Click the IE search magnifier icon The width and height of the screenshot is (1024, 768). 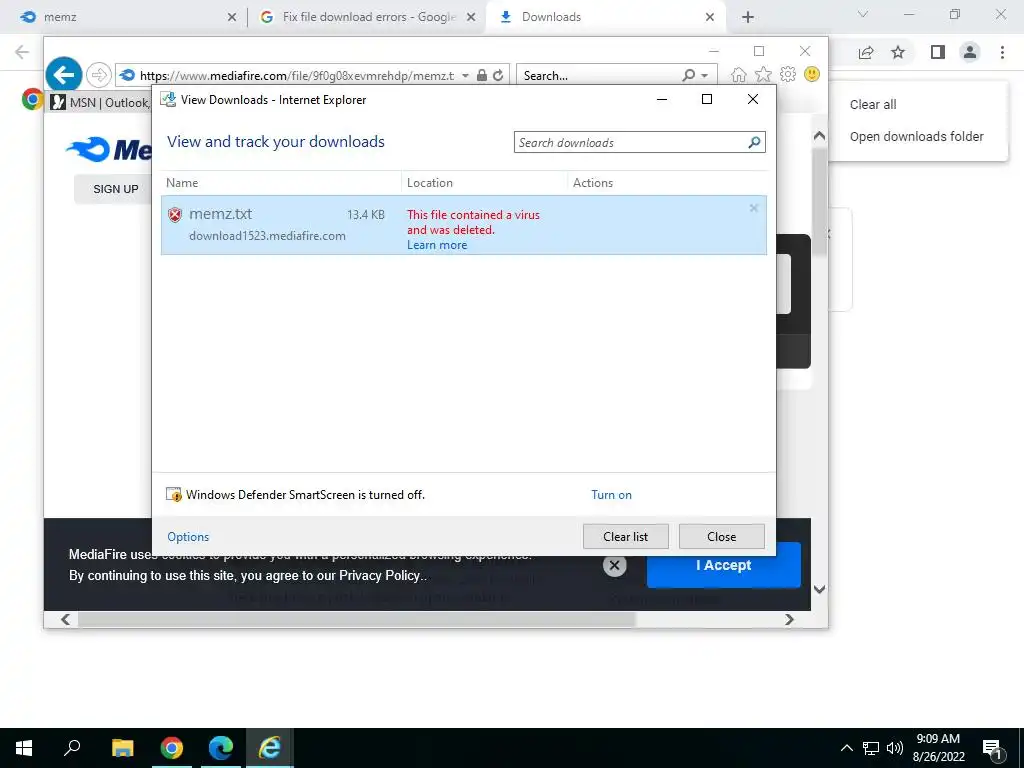688,75
